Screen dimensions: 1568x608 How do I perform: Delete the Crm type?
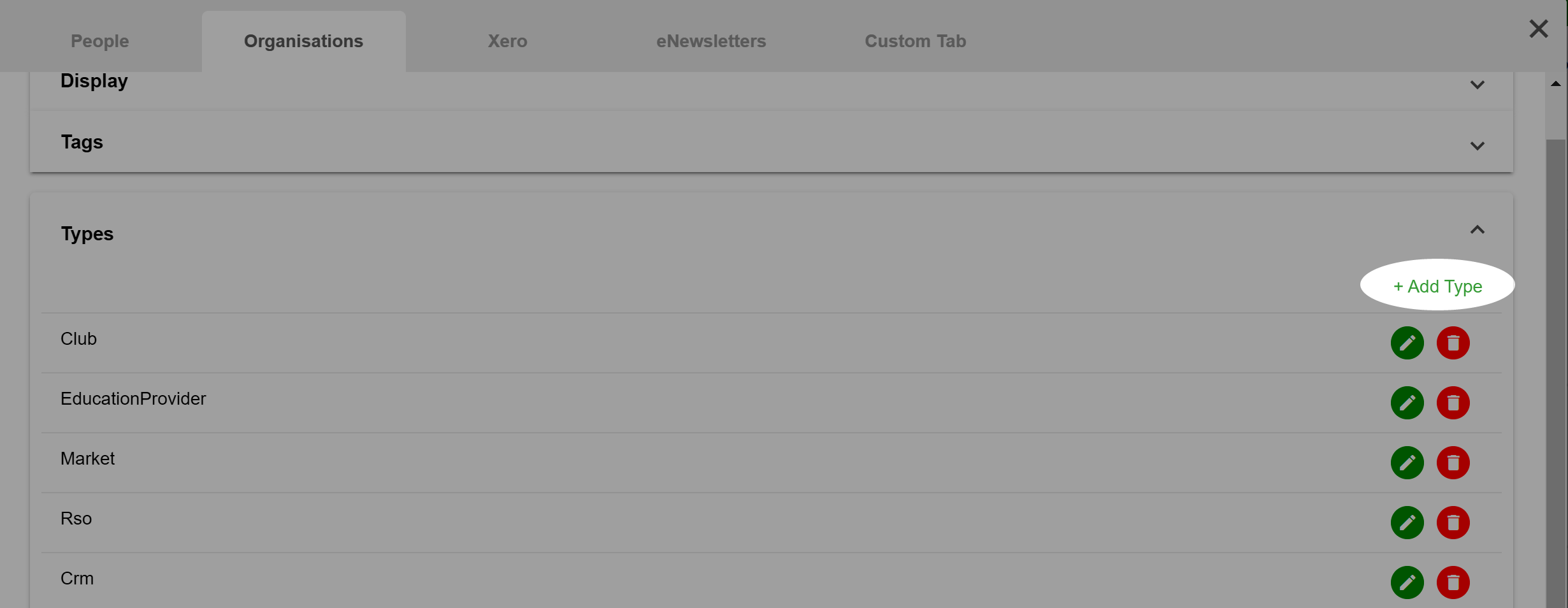[x=1453, y=583]
